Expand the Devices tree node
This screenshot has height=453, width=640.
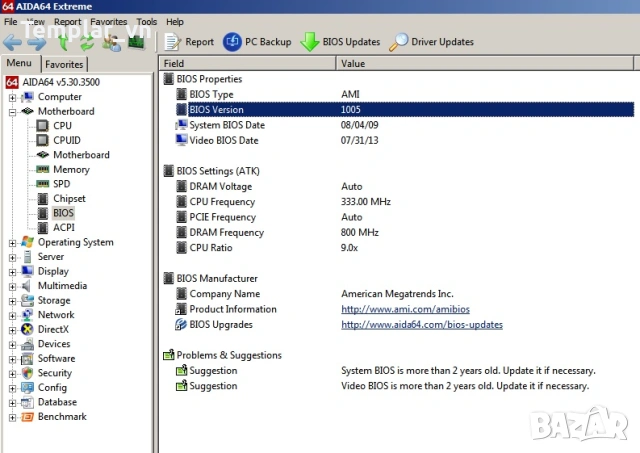(x=13, y=345)
